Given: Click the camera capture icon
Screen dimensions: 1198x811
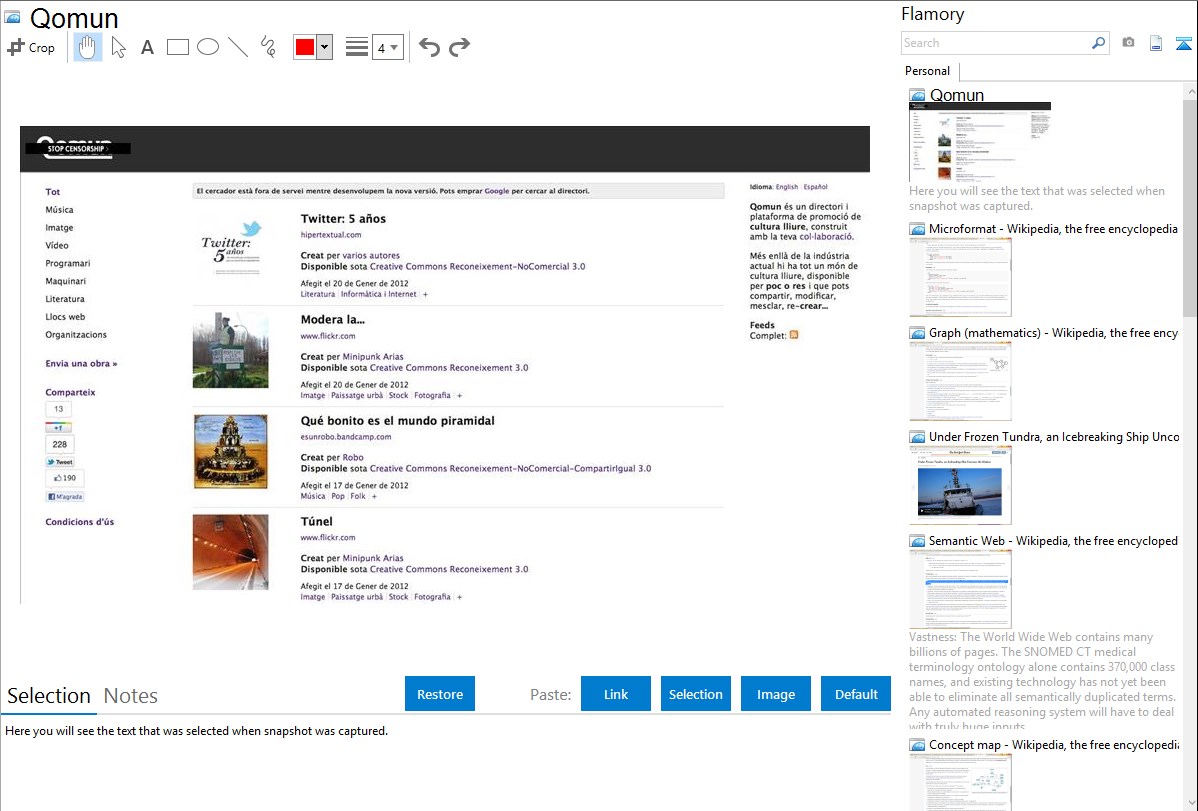Looking at the screenshot, I should [x=1128, y=43].
